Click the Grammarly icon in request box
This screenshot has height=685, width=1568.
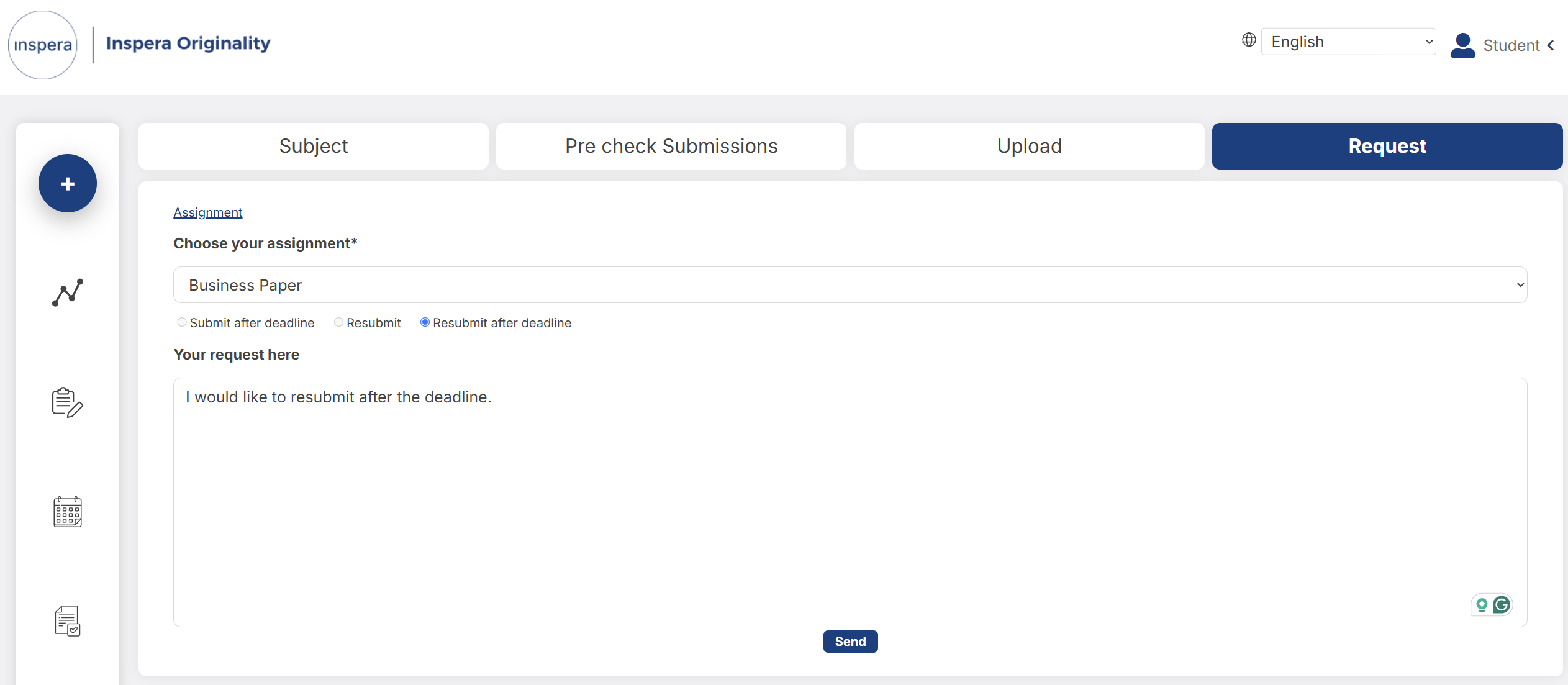1502,604
